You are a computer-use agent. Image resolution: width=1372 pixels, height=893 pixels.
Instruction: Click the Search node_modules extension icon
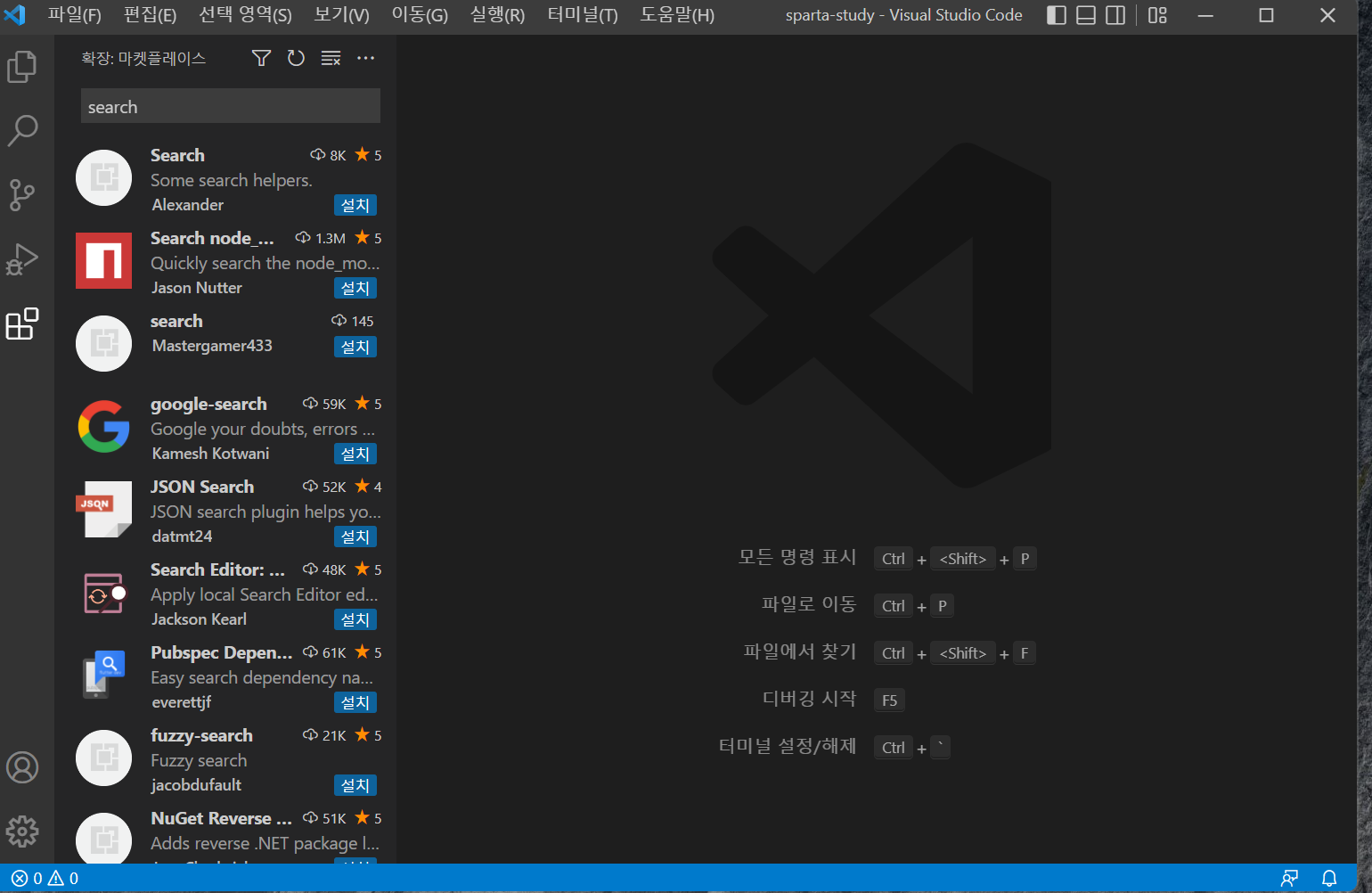[x=104, y=260]
